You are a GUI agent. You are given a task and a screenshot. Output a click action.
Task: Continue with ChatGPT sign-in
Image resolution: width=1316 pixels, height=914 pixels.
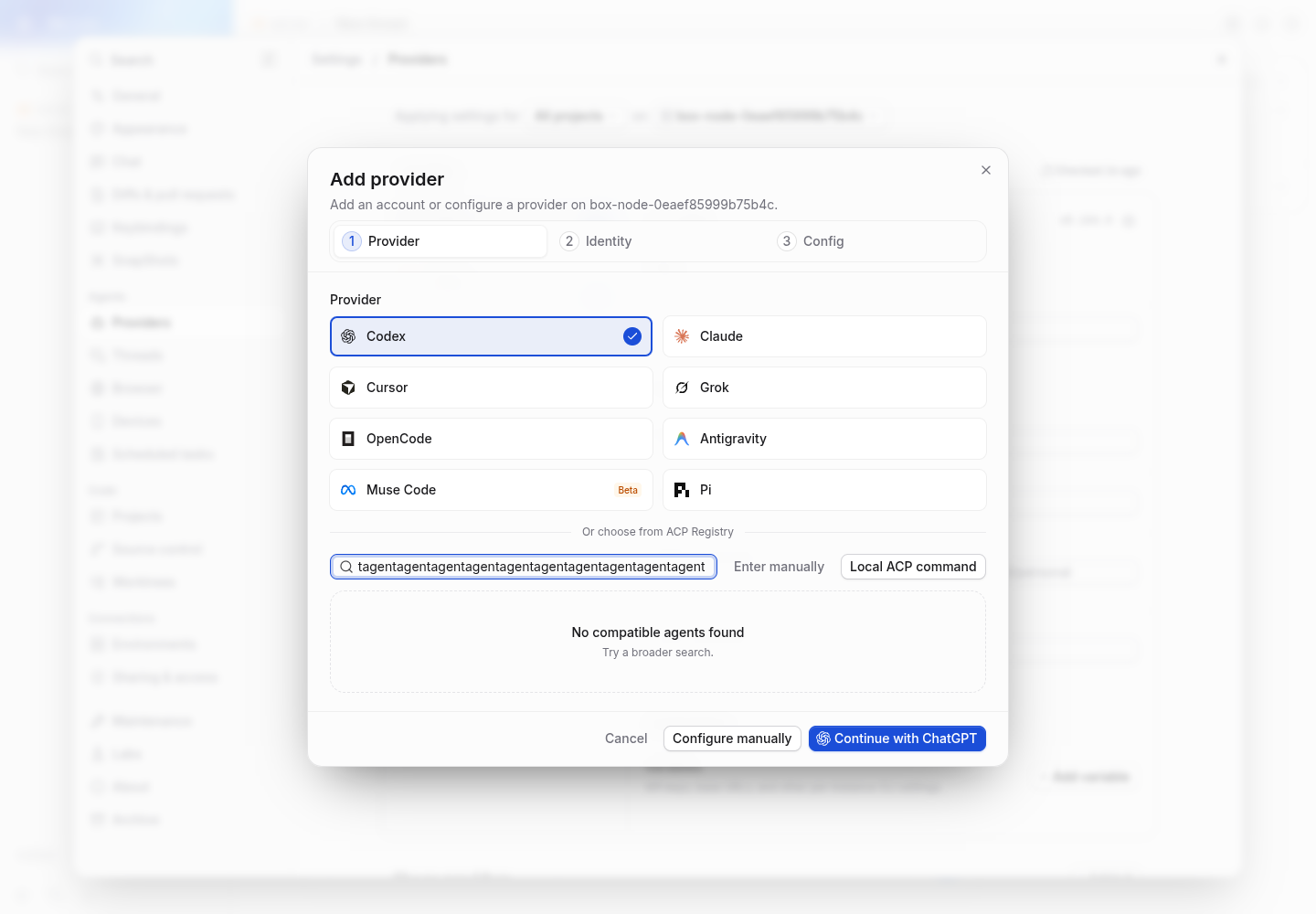pyautogui.click(x=897, y=739)
